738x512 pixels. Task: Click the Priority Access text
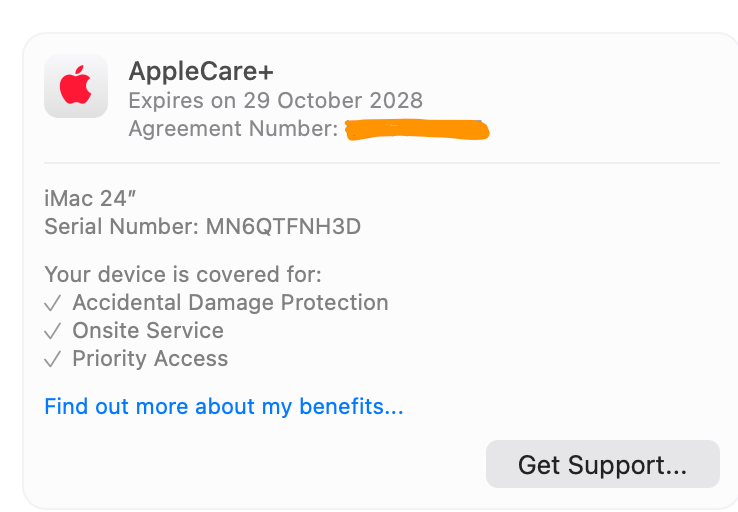150,359
